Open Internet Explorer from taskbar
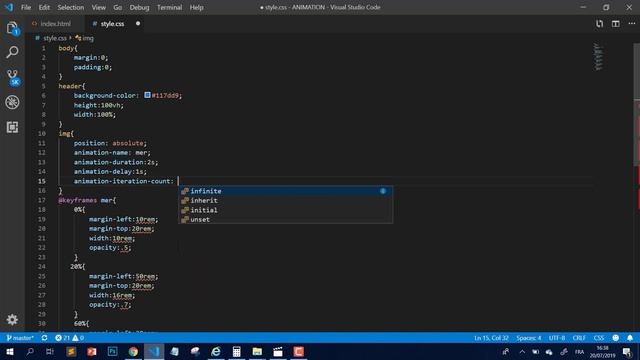The image size is (640, 360). tap(216, 351)
